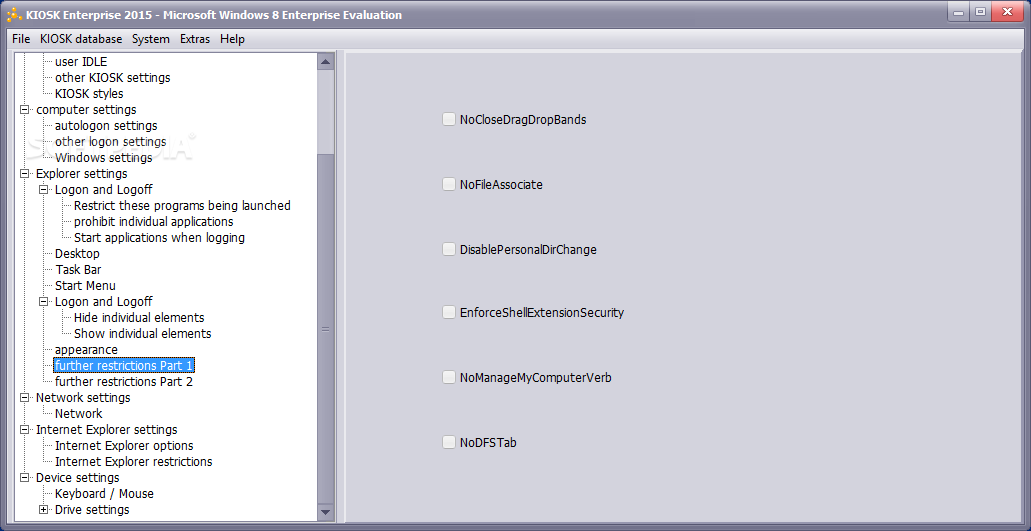Collapse the Network settings tree node
The image size is (1031, 531).
coord(25,398)
